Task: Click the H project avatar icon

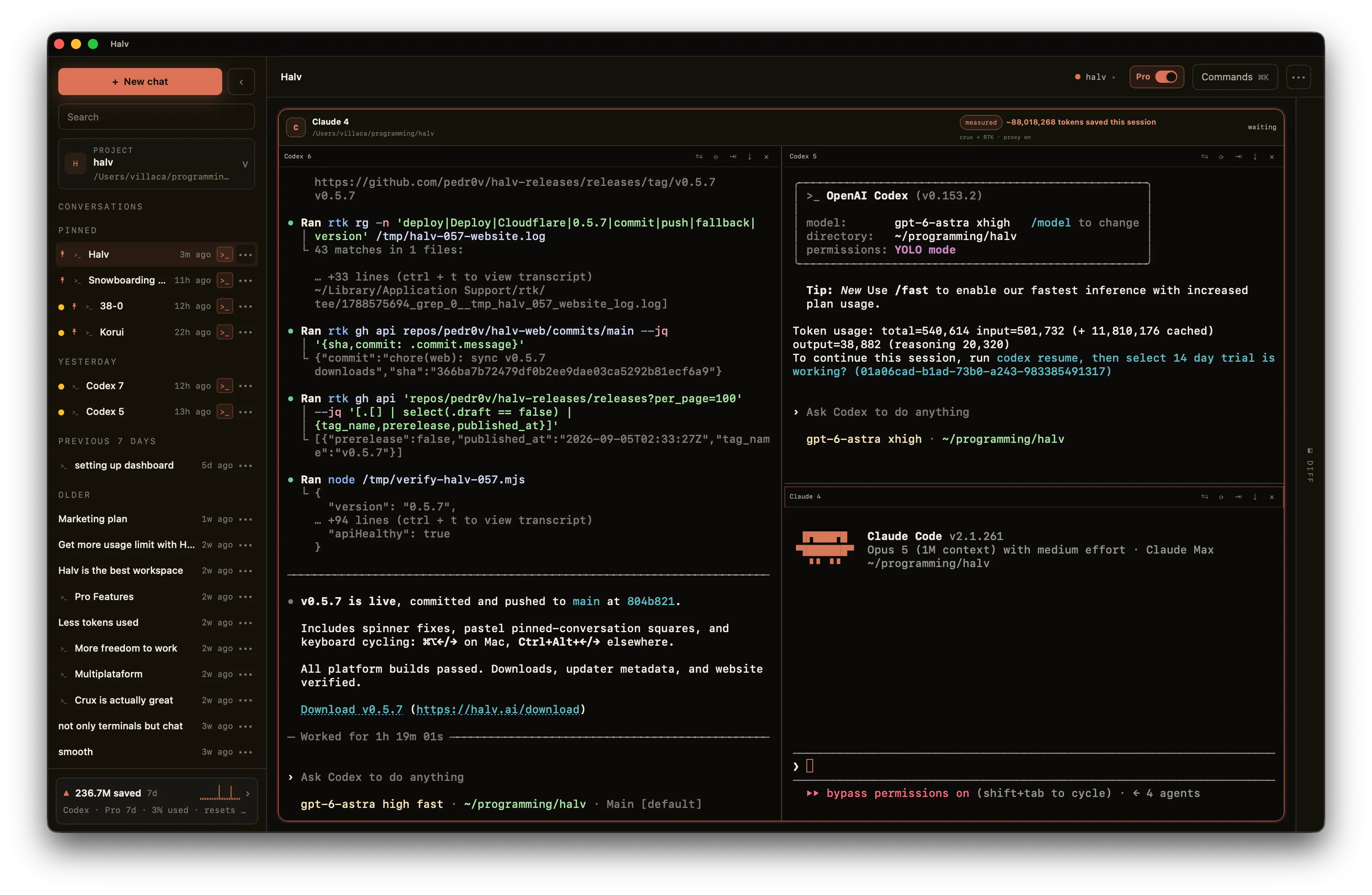Action: pyautogui.click(x=75, y=164)
